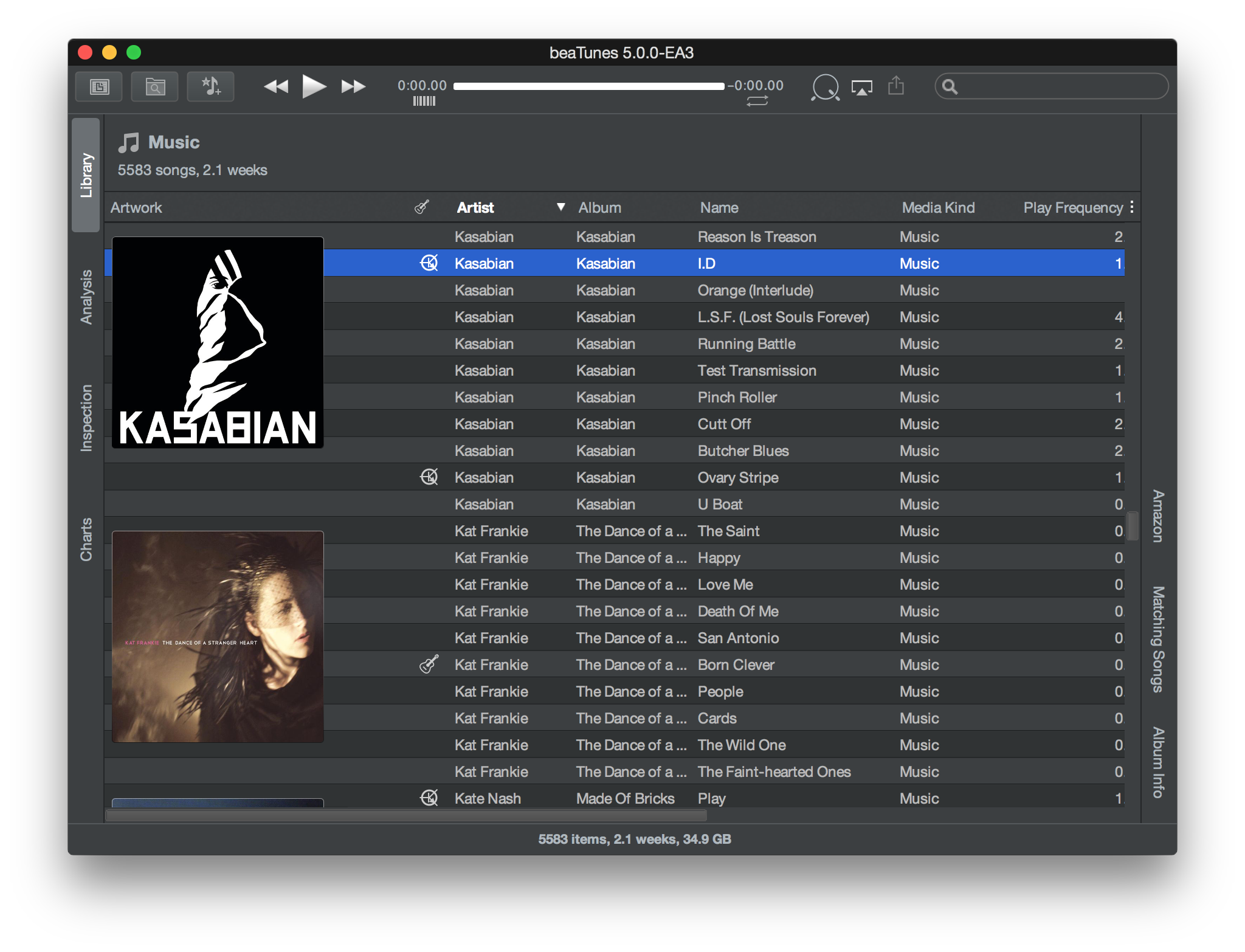Click the playback progress slider
Viewport: 1245px width, 952px height.
[x=588, y=86]
